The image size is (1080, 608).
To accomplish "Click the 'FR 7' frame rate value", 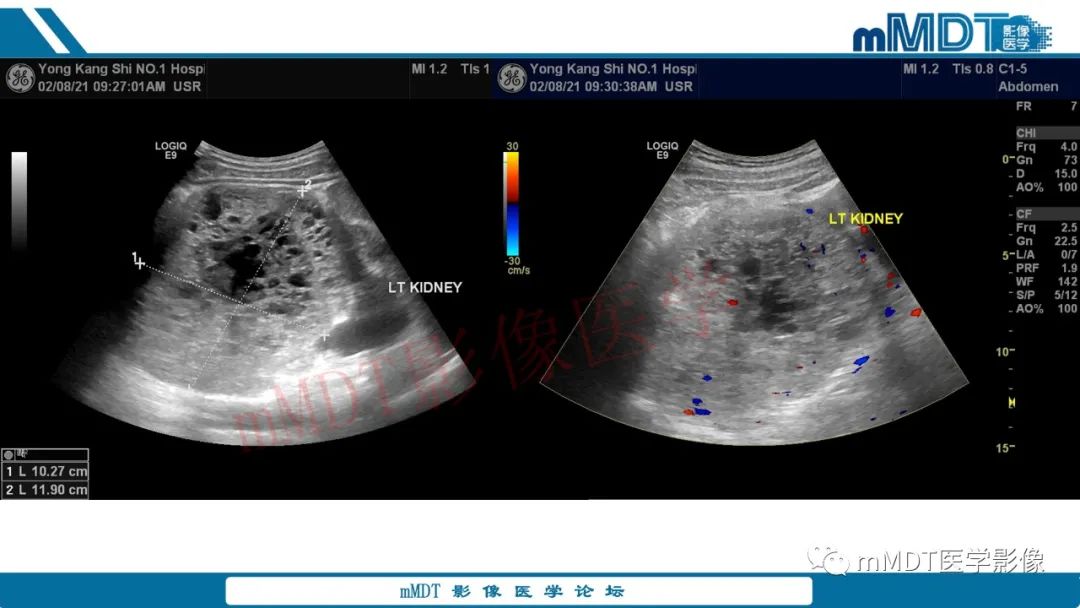I will coord(1046,106).
